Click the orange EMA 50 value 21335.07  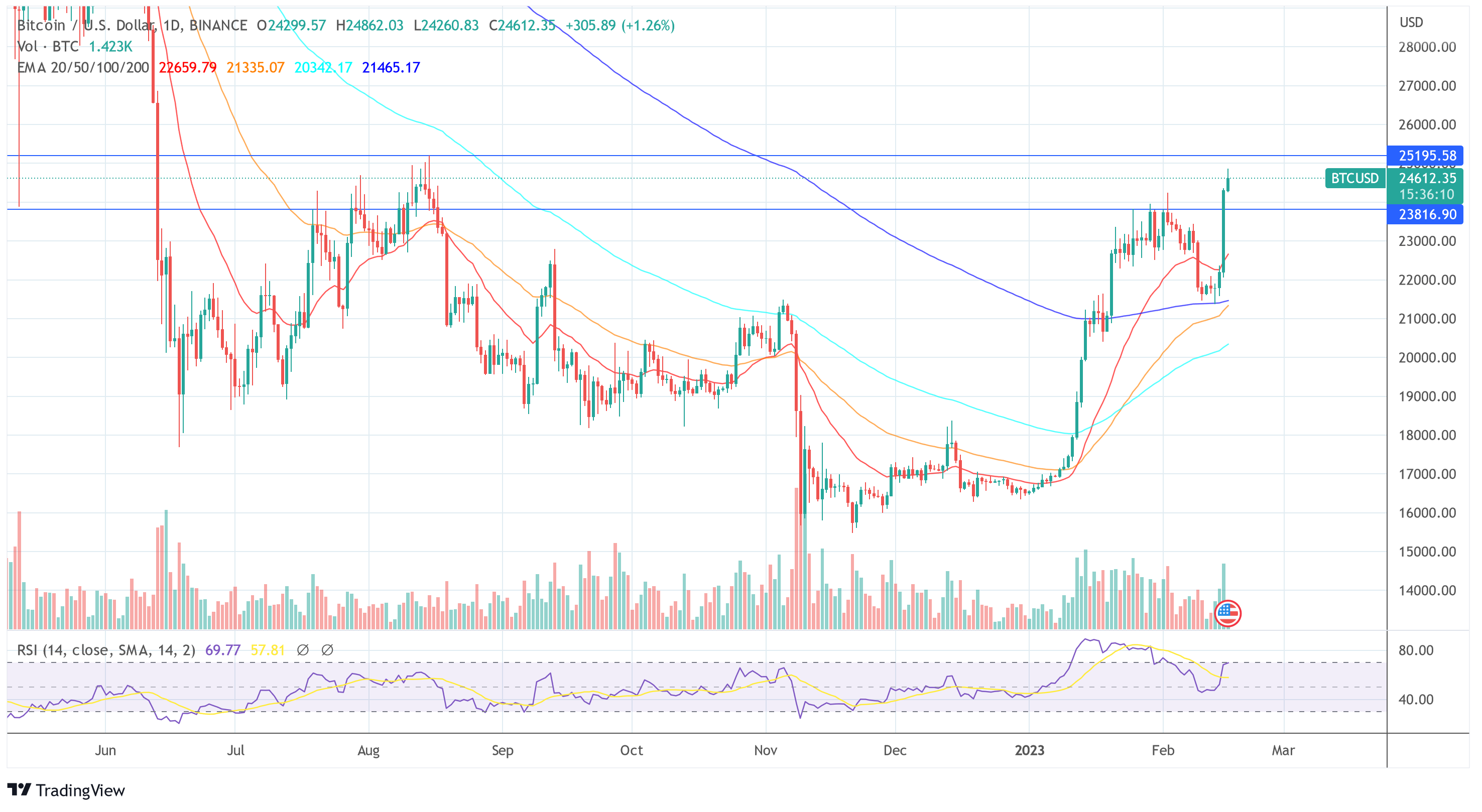[x=256, y=68]
